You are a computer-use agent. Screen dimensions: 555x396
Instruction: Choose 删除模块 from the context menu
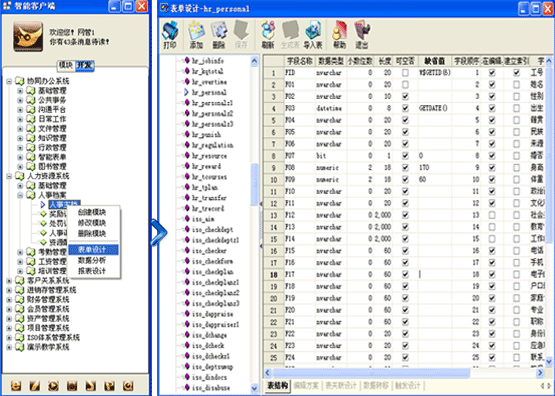point(92,234)
